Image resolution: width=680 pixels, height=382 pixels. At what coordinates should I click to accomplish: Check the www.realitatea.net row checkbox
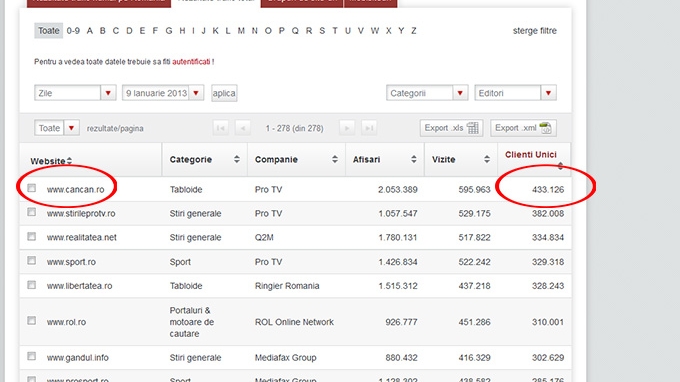click(31, 236)
